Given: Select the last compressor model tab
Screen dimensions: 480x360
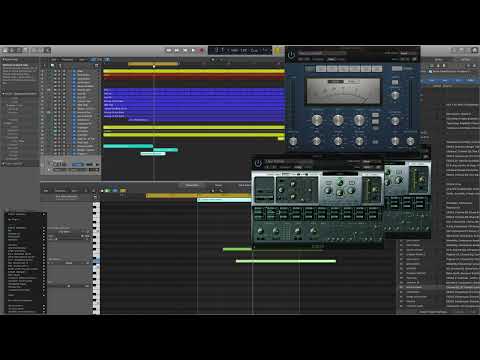Looking at the screenshot, I should coord(377,69).
